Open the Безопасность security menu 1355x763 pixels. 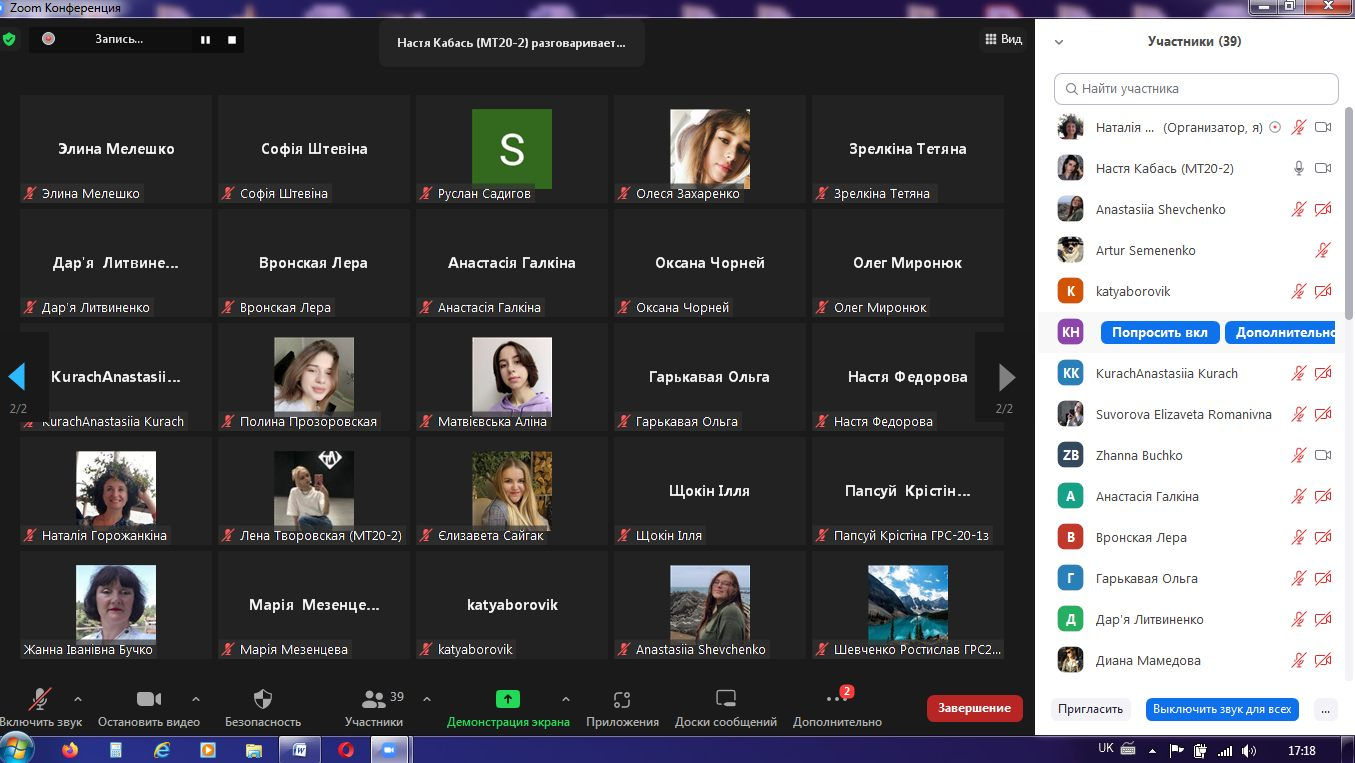click(263, 707)
